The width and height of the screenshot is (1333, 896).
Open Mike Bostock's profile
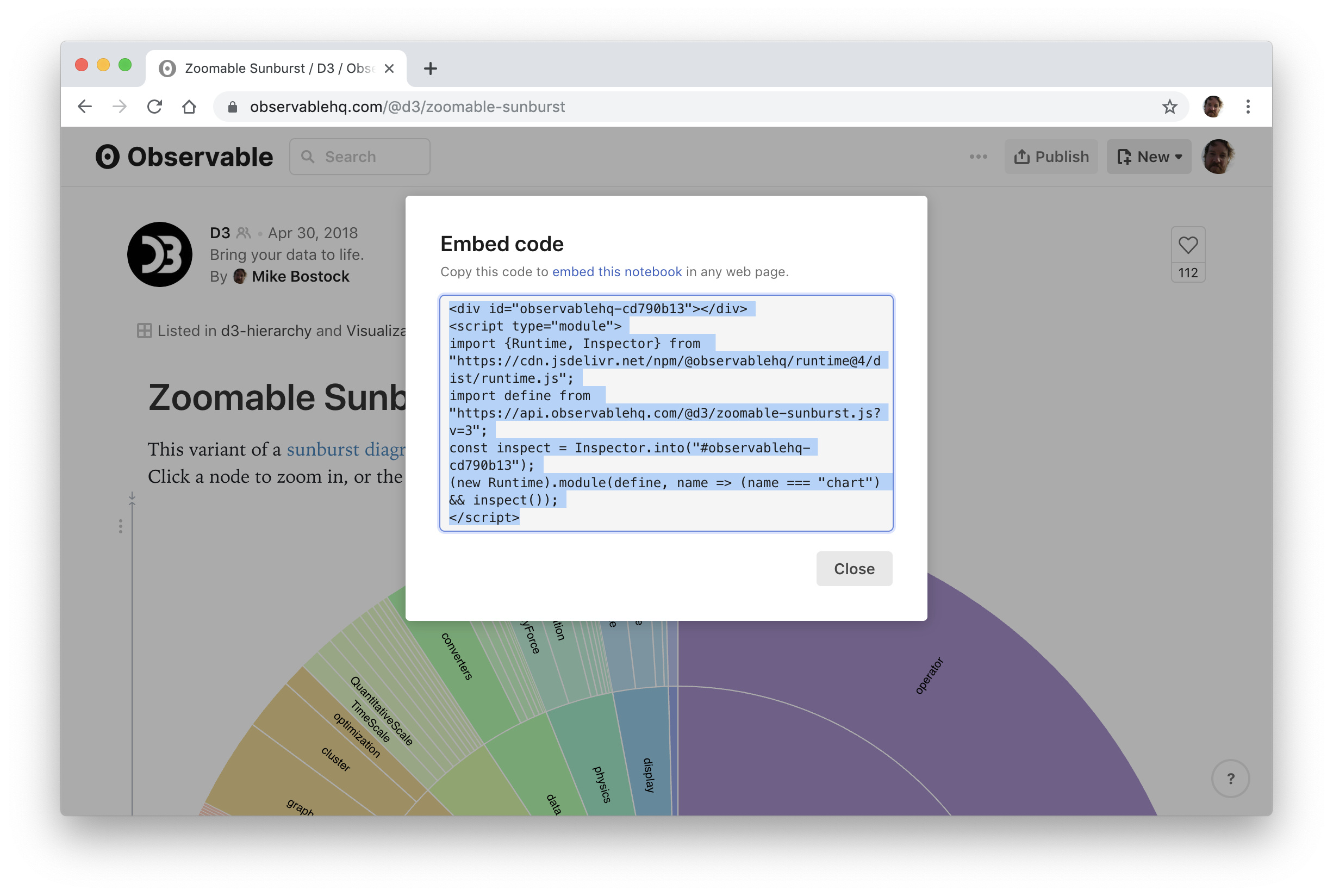[301, 277]
